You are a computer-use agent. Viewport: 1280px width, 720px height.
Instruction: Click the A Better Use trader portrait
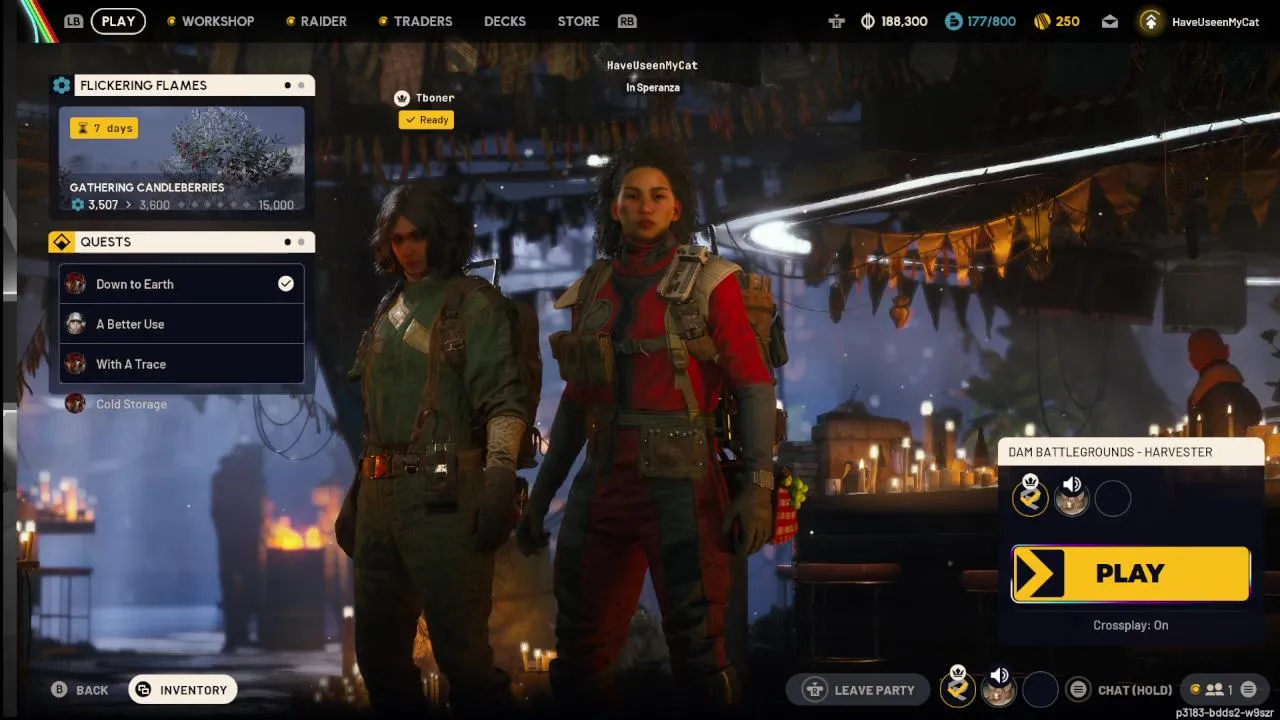coord(76,324)
